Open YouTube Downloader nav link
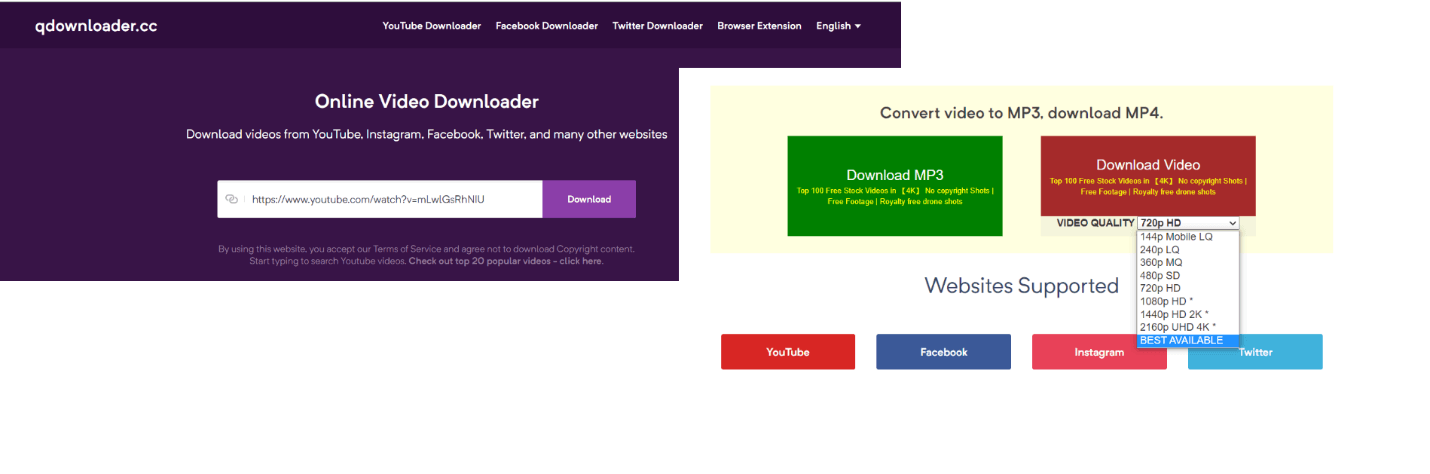The image size is (1430, 474). click(x=431, y=26)
